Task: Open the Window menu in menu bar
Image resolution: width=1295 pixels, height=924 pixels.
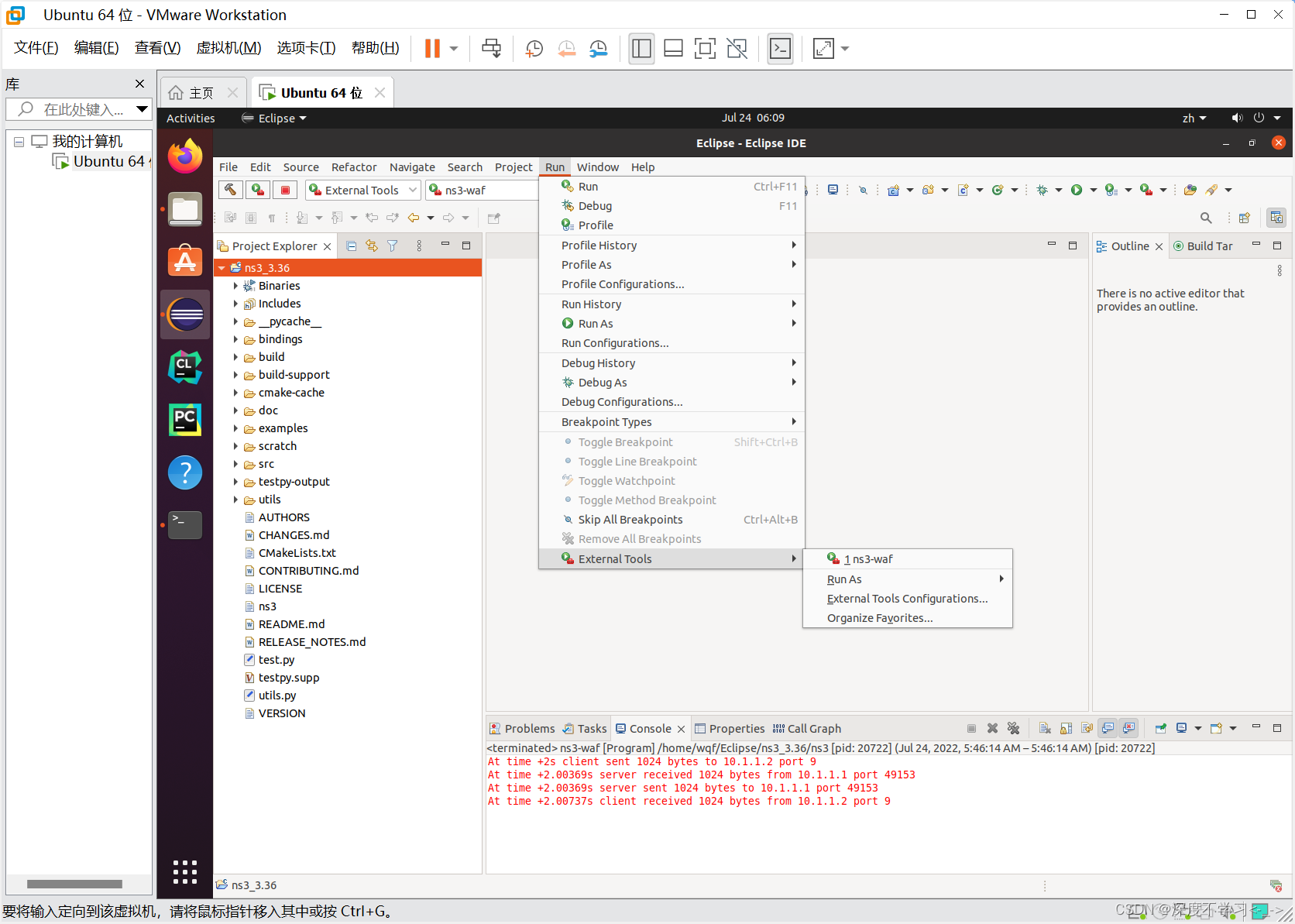Action: pyautogui.click(x=597, y=167)
